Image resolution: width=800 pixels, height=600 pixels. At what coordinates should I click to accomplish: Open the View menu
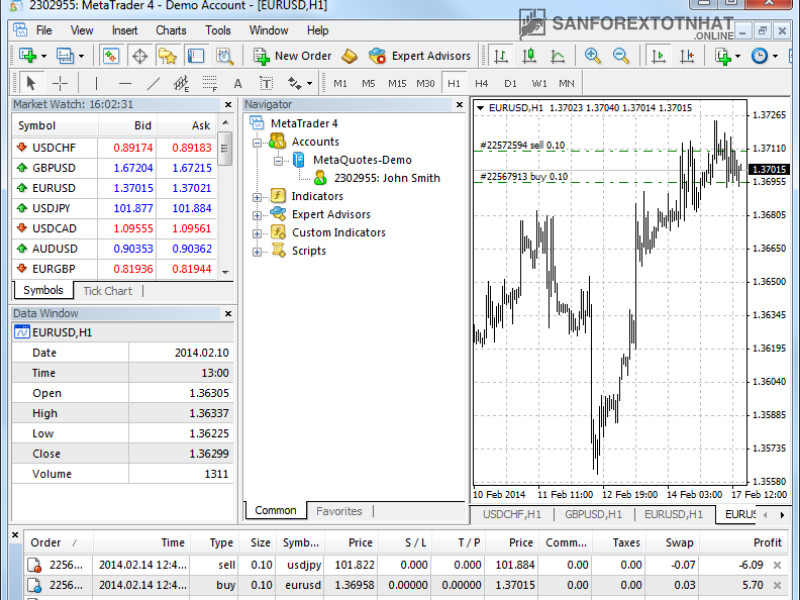pyautogui.click(x=82, y=31)
